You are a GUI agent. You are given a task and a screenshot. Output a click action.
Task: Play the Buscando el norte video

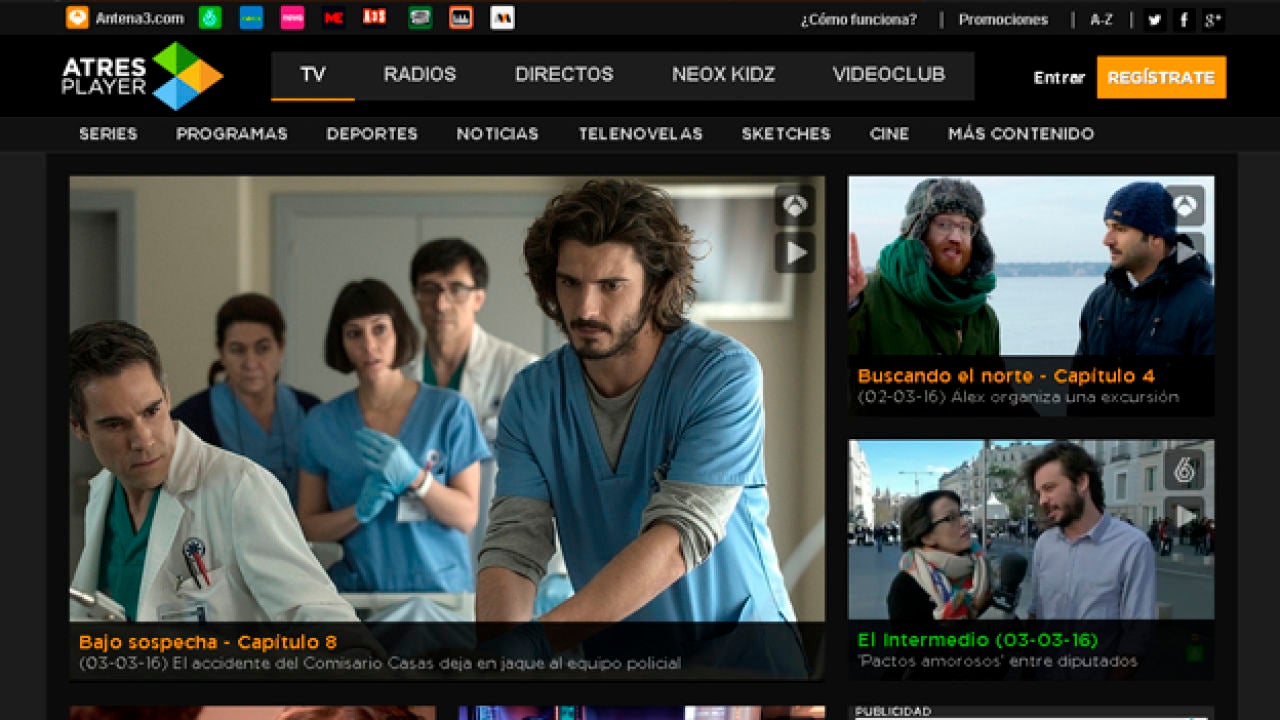(x=1184, y=252)
